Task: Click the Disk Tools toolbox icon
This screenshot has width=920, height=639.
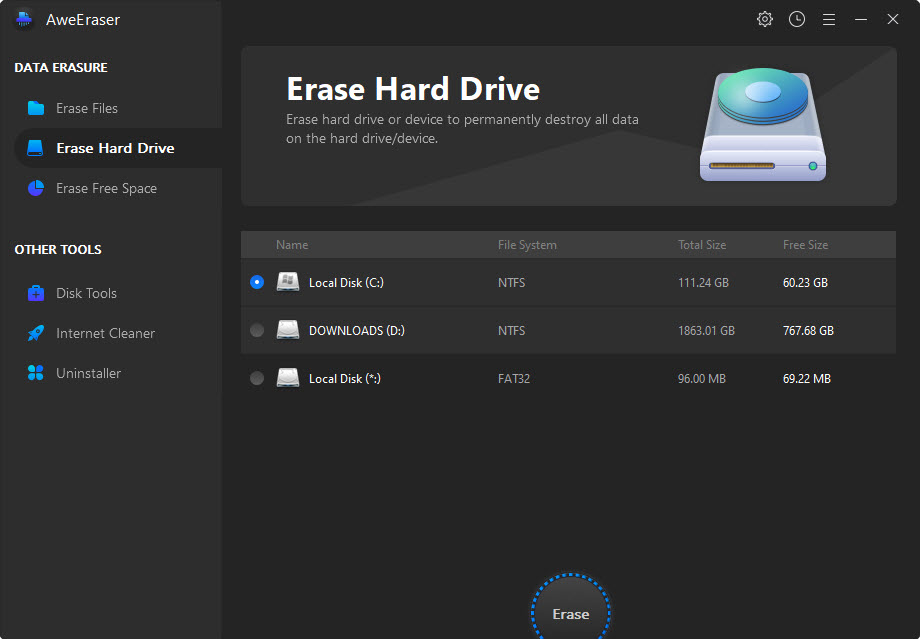Action: pyautogui.click(x=36, y=293)
